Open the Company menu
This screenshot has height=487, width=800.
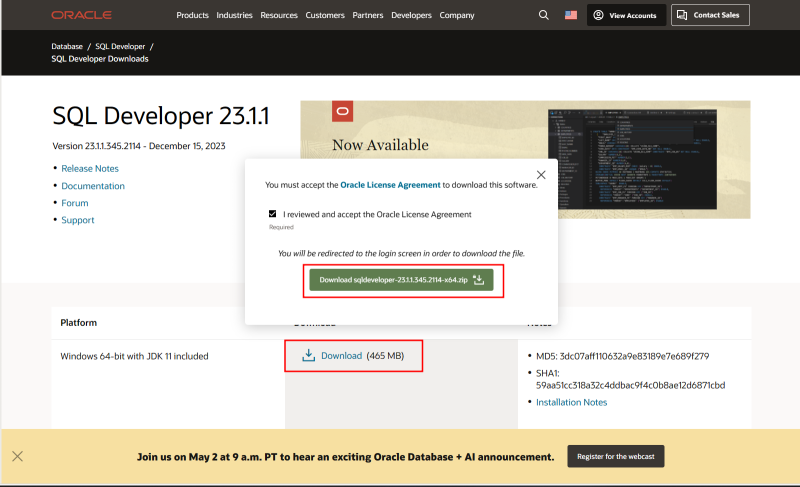(x=457, y=15)
